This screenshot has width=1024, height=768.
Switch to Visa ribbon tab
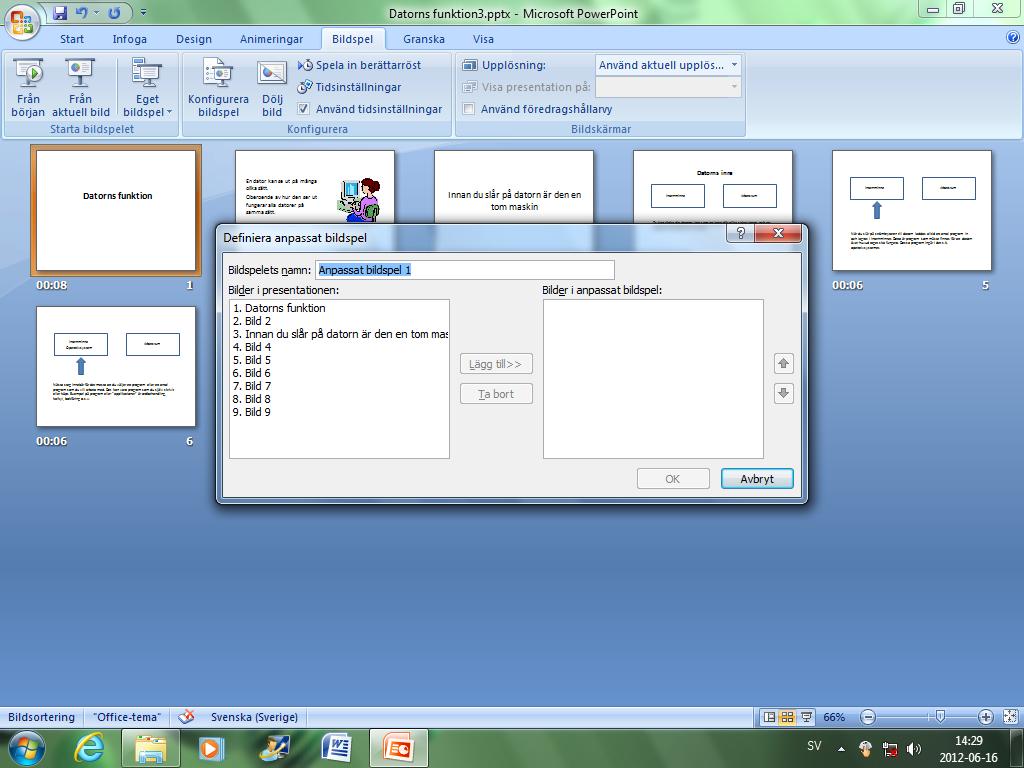pyautogui.click(x=483, y=39)
